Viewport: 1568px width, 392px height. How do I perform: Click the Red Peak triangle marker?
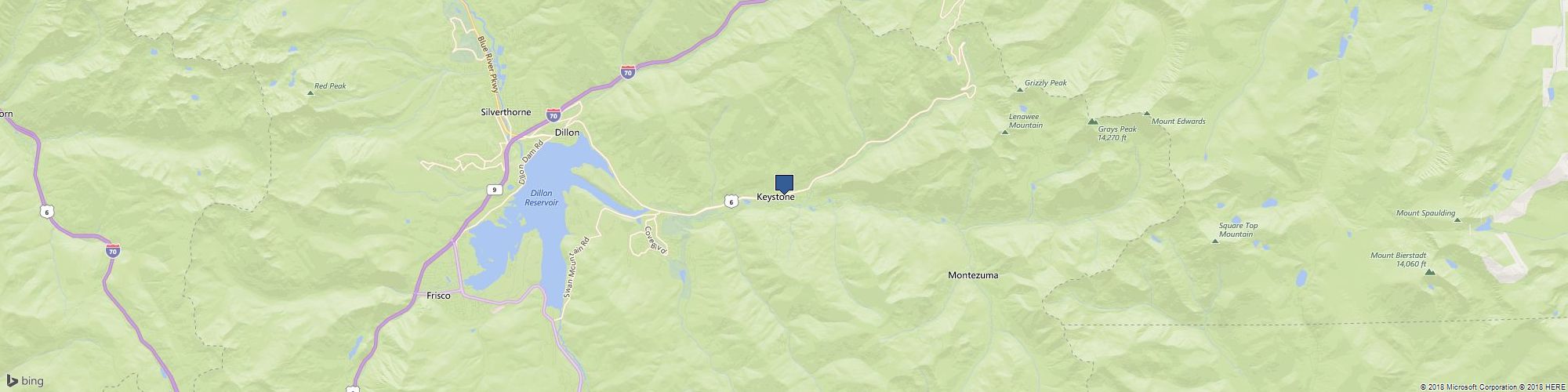click(310, 93)
